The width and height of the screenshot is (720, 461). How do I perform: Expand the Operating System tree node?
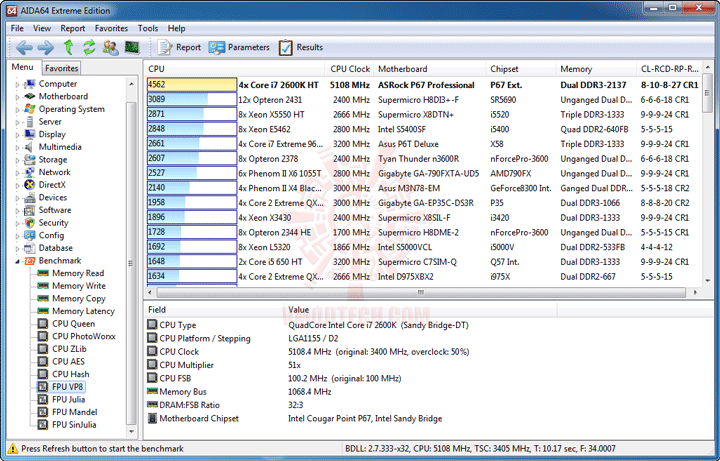click(x=17, y=109)
